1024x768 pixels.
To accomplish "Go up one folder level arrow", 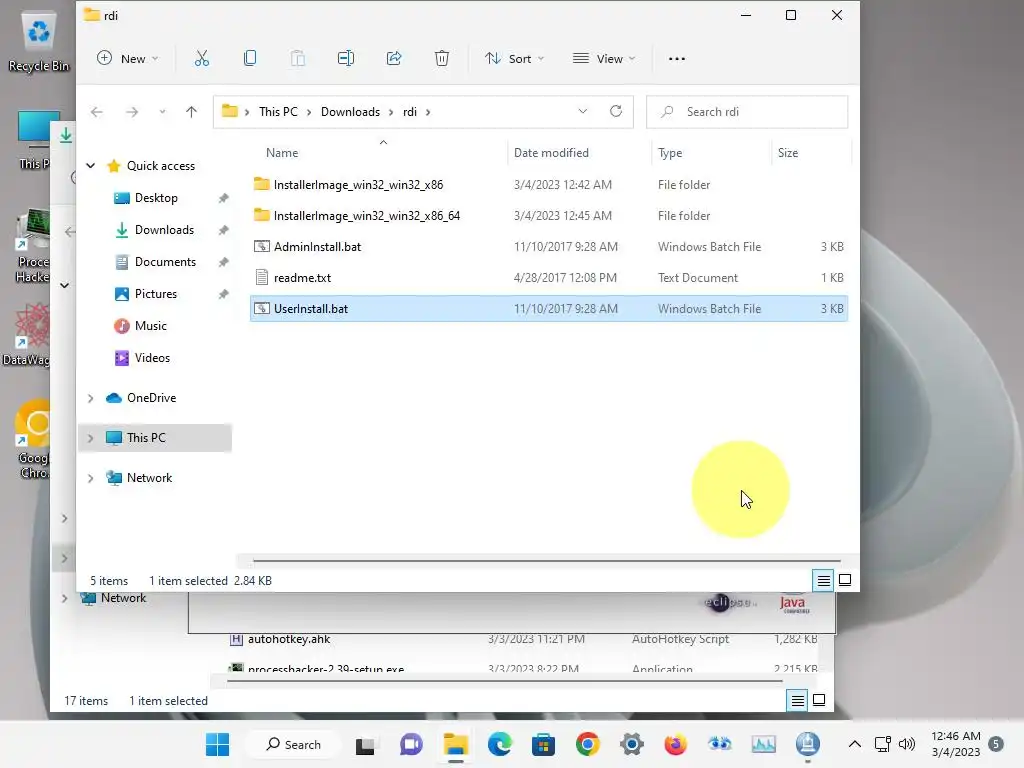I will [x=191, y=112].
